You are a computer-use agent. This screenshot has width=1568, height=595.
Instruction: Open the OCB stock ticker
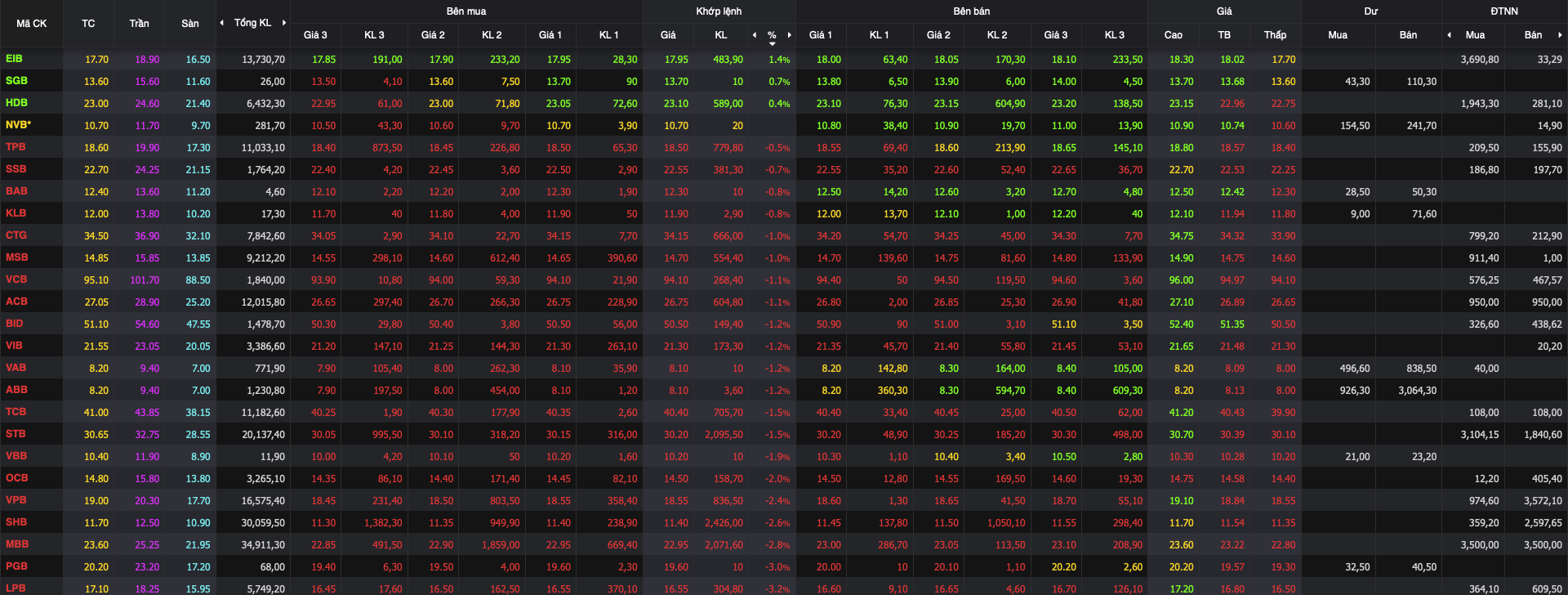16,478
